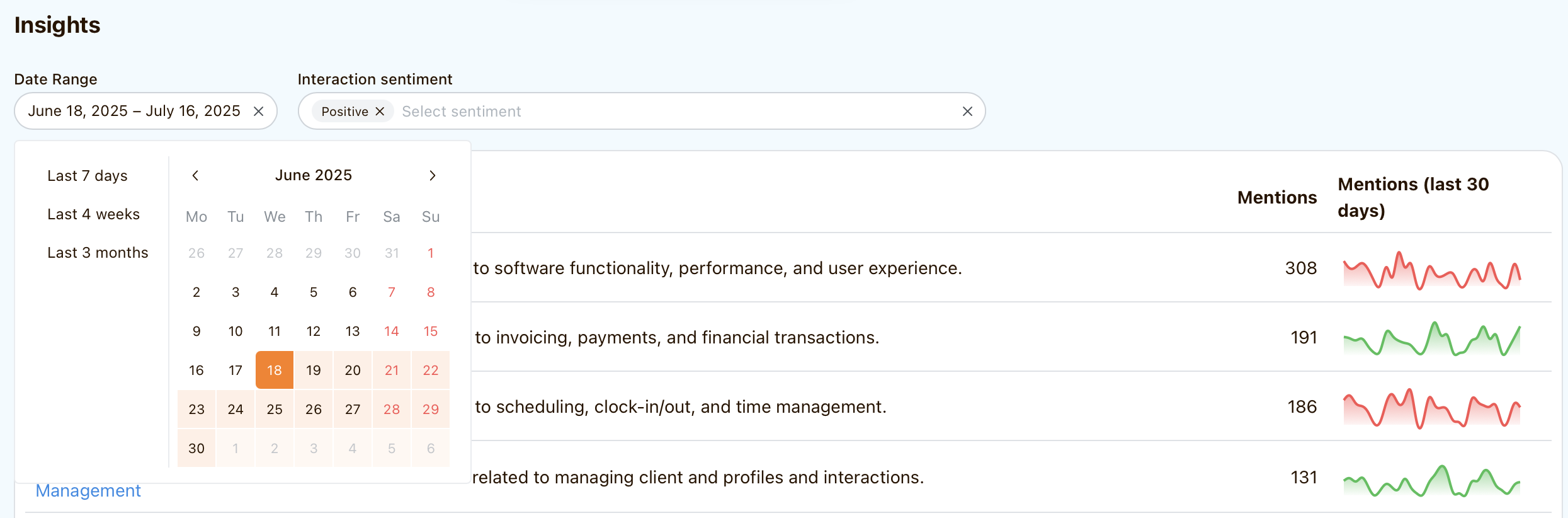Select June 18 in the calendar
This screenshot has width=1568, height=518.
[x=275, y=370]
